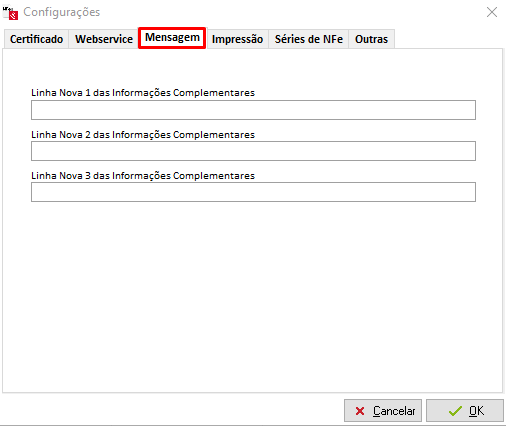
Task: Open the Certificado tab
Action: [36, 39]
